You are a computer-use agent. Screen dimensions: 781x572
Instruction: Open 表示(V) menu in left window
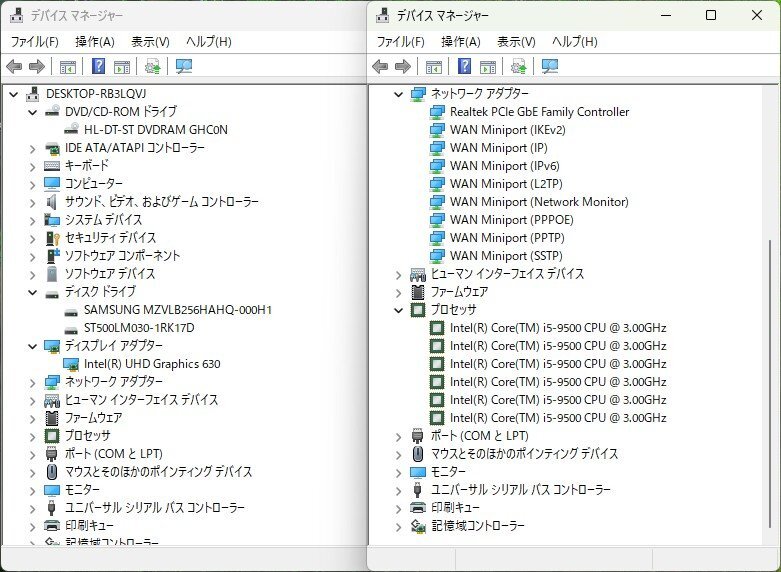click(150, 41)
